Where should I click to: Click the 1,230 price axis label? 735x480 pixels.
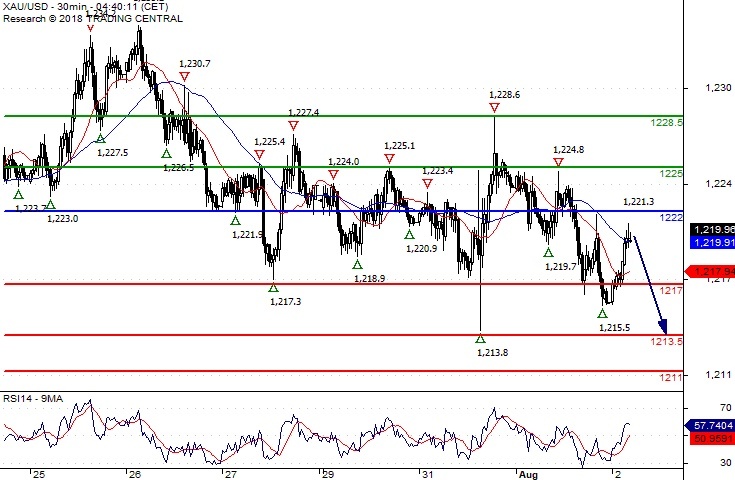(718, 88)
